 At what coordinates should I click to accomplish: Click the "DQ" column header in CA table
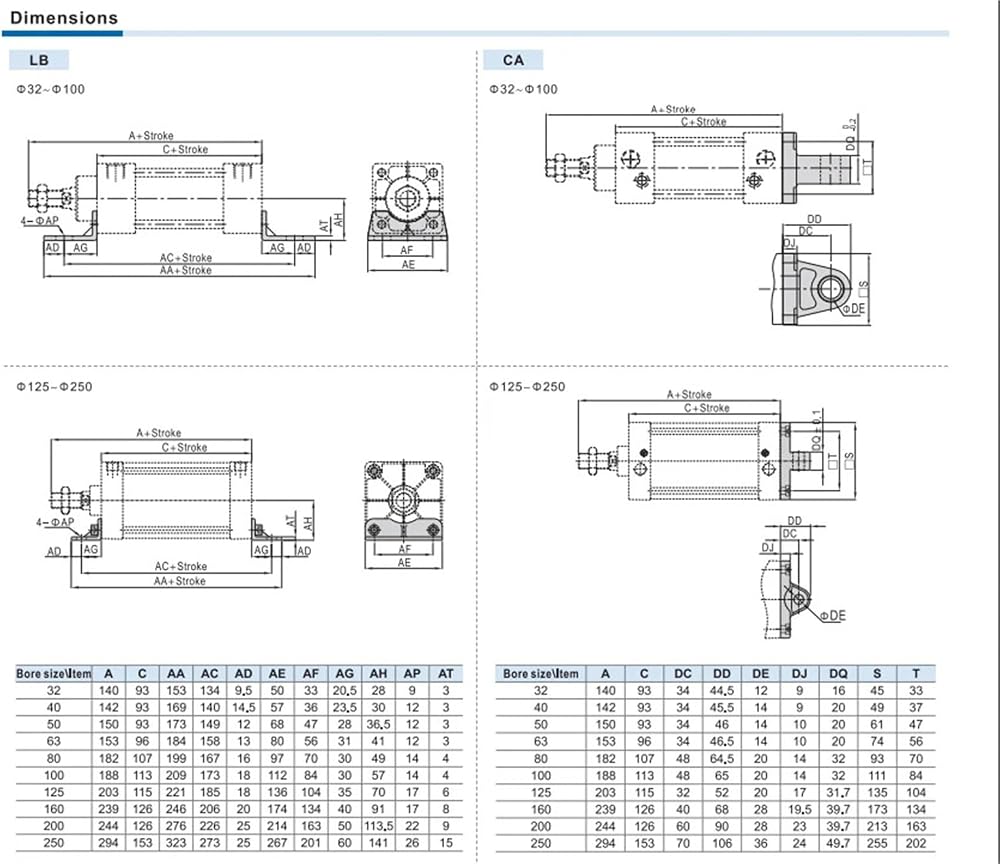pyautogui.click(x=839, y=673)
